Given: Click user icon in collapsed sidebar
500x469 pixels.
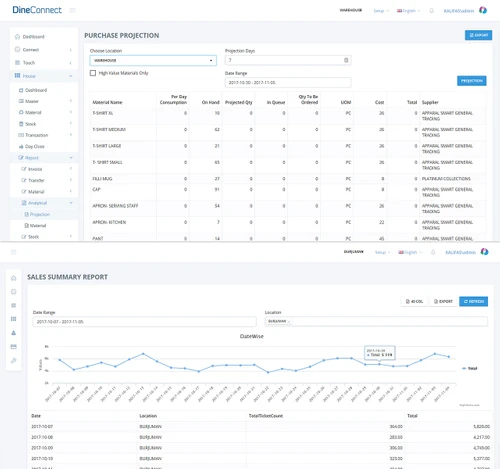Looking at the screenshot, I should [14, 333].
